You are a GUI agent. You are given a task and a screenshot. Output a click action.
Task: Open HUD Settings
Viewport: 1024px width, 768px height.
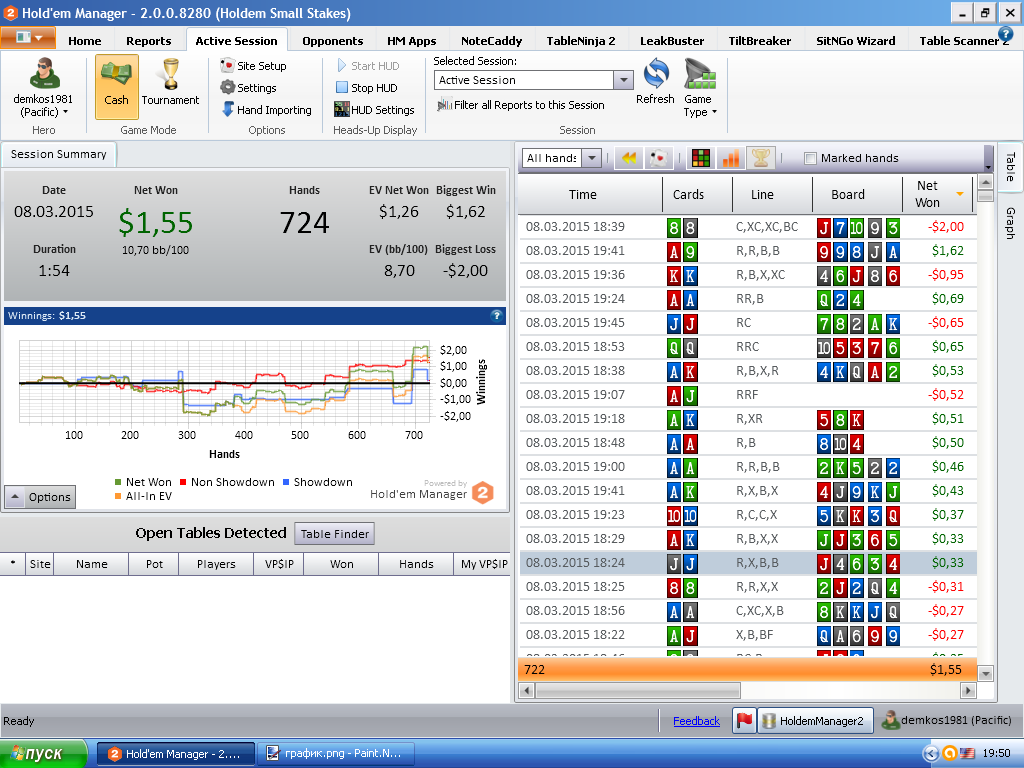tap(374, 110)
